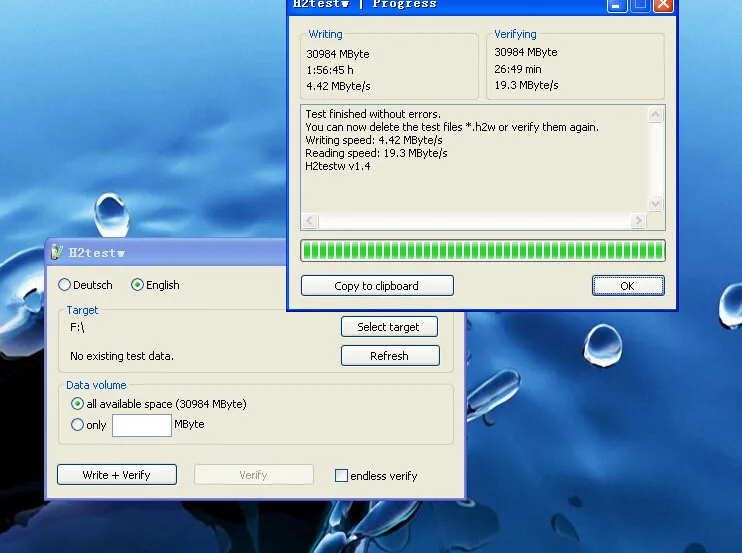Choose all available space option
The image size is (742, 553).
click(159, 404)
